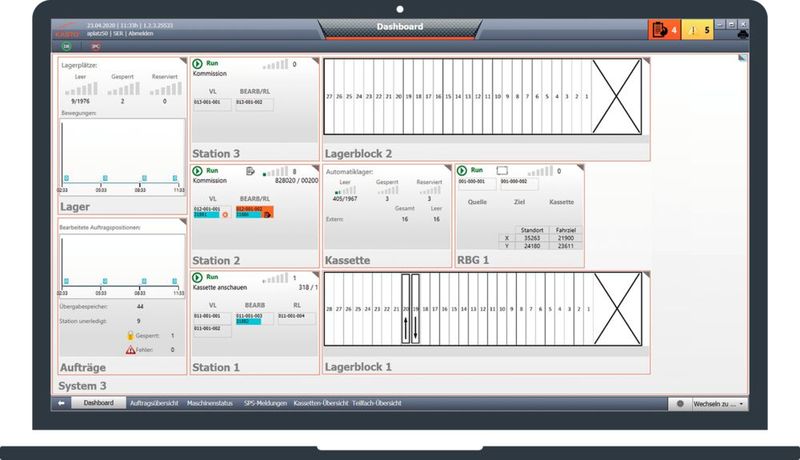The height and width of the screenshot is (460, 800).
Task: Open the Auftragsübersicht tab
Action: 154,403
